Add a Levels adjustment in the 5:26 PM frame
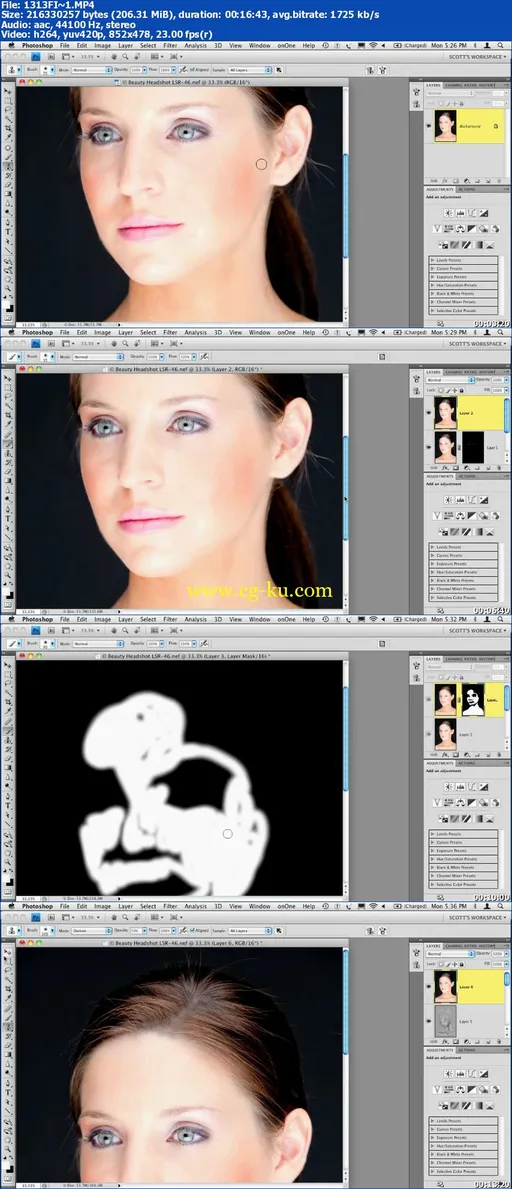512x1189 pixels. click(x=460, y=213)
